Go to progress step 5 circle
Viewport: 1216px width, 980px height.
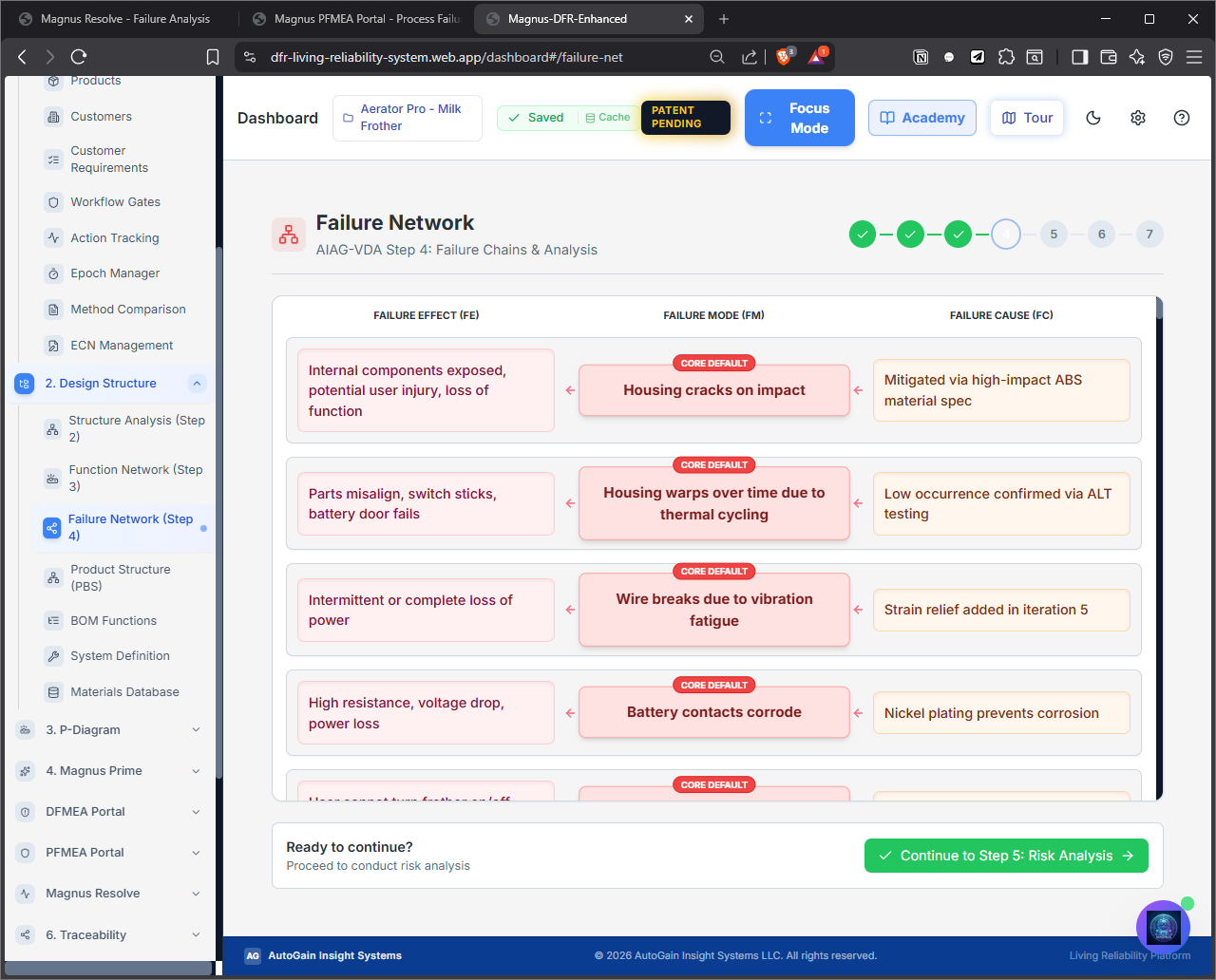[1054, 234]
